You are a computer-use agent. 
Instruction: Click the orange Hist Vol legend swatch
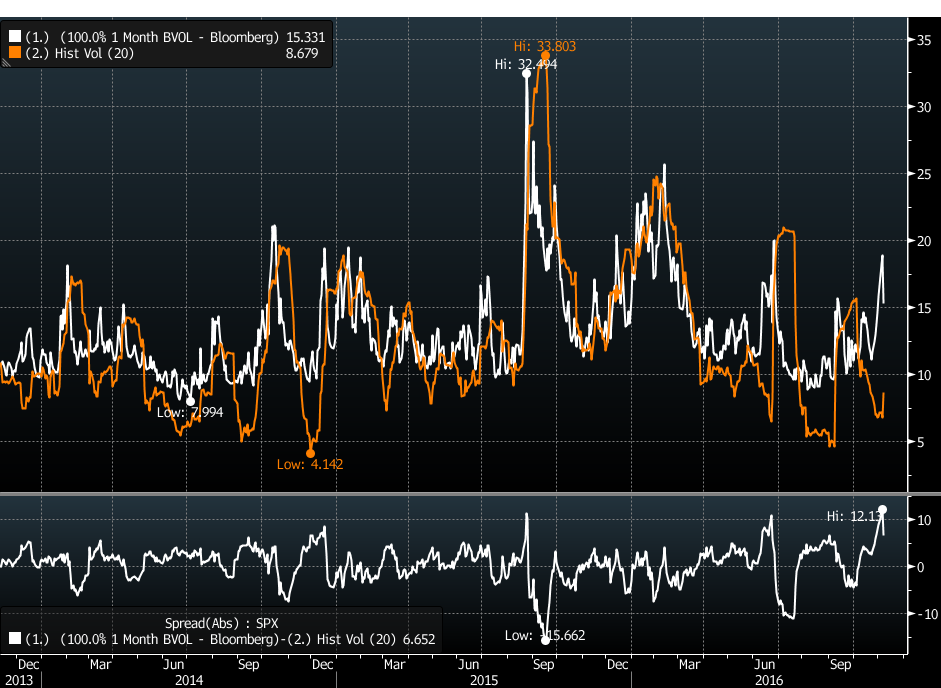point(14,52)
